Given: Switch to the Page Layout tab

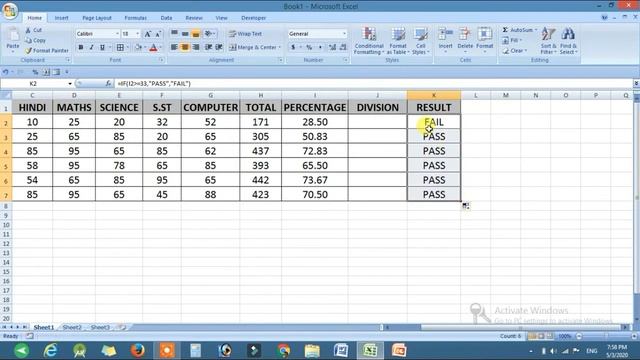Looking at the screenshot, I should click(x=97, y=18).
